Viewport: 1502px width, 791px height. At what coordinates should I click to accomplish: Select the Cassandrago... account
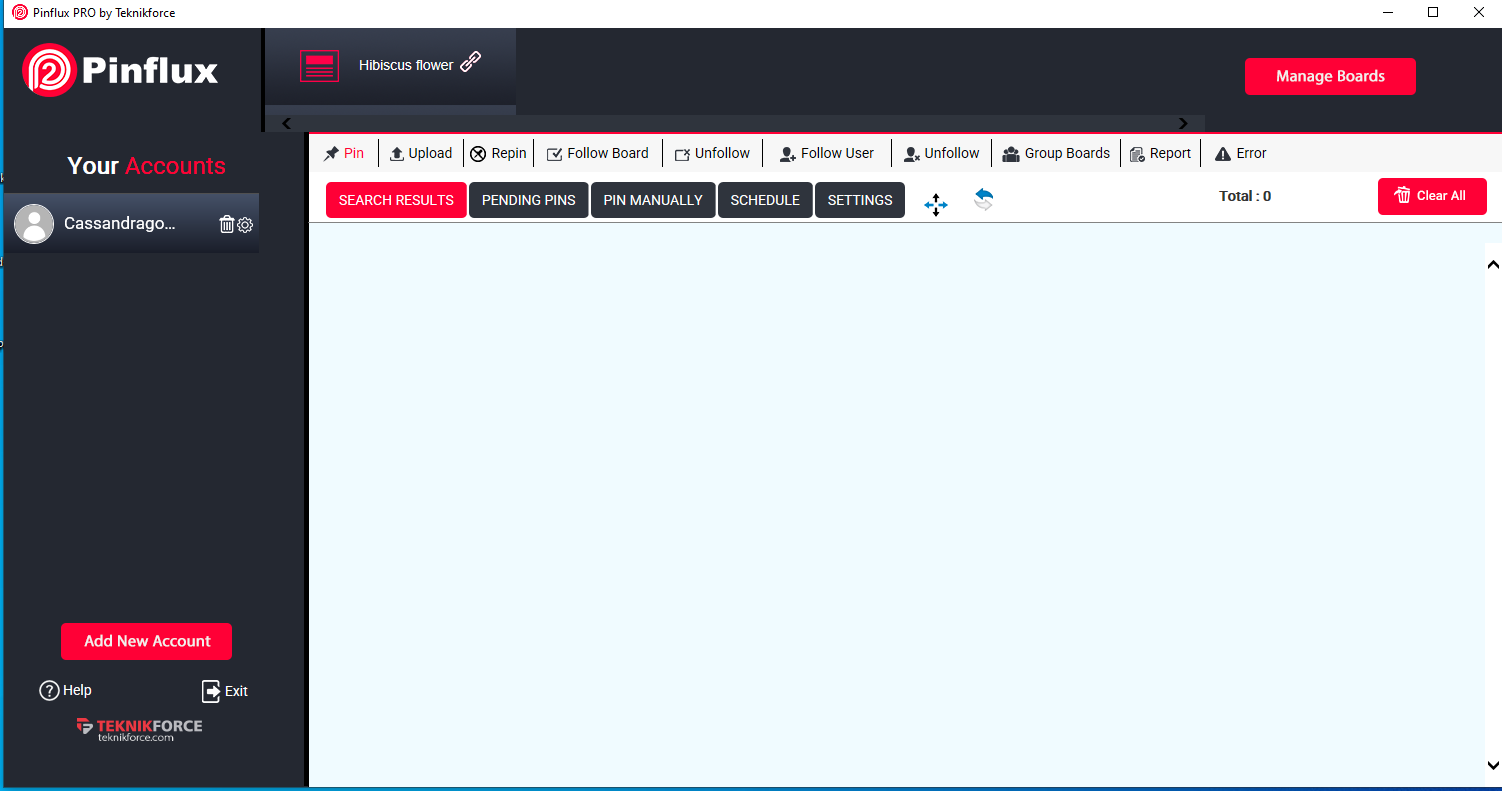coord(131,223)
